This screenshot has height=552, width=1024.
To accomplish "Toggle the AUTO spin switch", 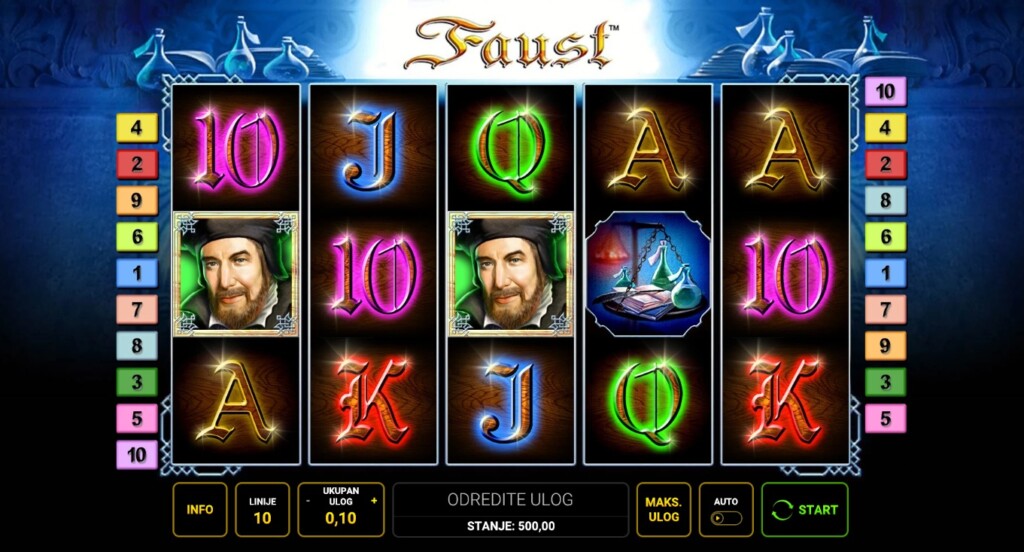I will coord(726,518).
